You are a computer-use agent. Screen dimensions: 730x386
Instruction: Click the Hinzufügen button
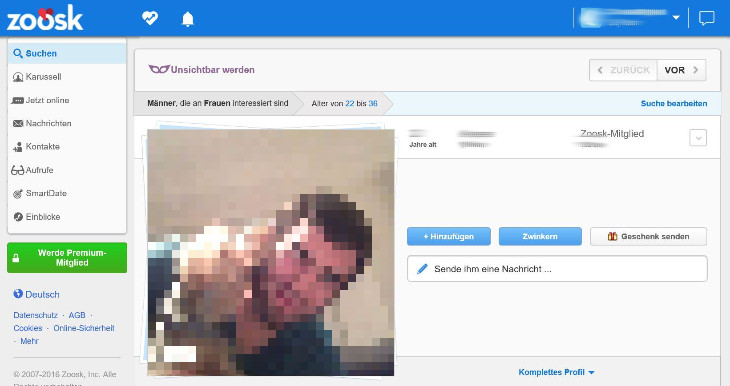pos(449,237)
